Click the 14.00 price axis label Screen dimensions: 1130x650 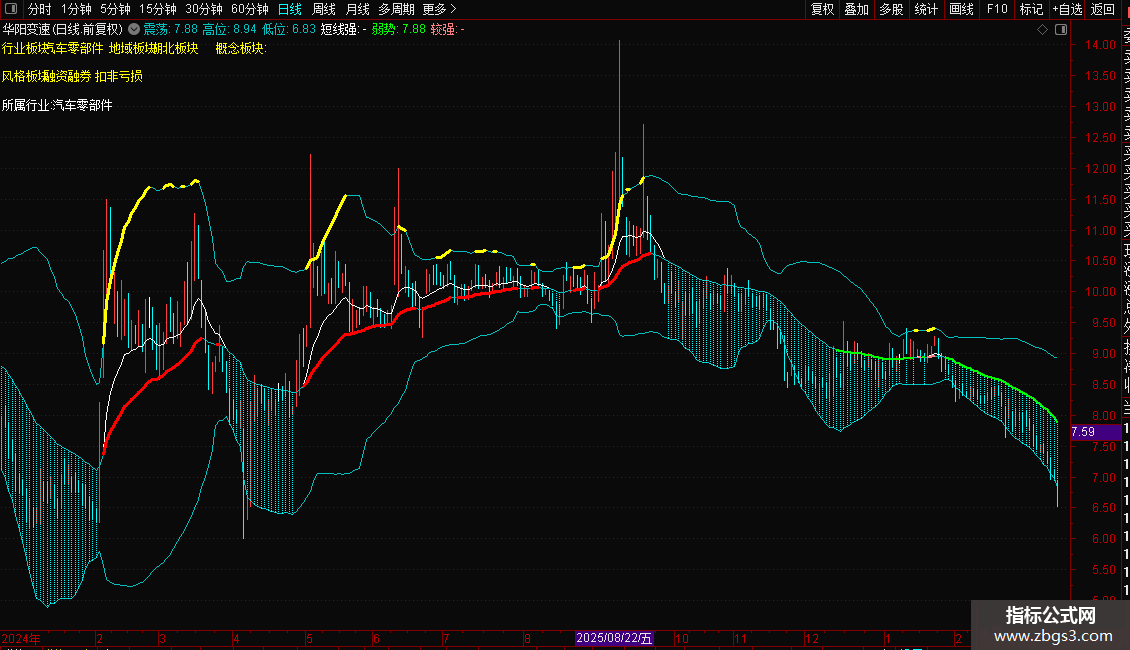coord(1100,45)
